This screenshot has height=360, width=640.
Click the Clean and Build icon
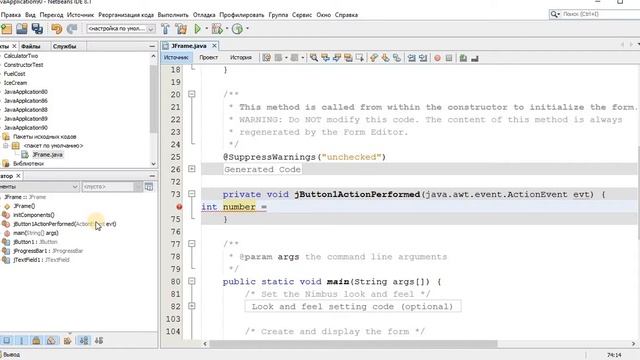(x=181, y=29)
